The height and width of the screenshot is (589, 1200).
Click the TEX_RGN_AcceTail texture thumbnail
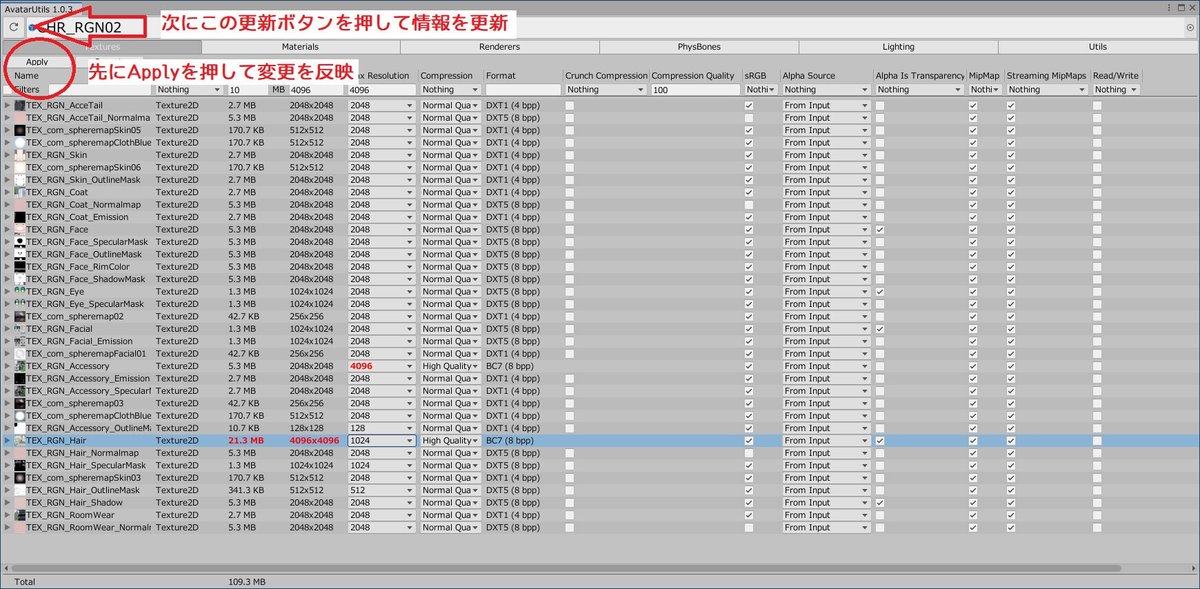click(19, 105)
